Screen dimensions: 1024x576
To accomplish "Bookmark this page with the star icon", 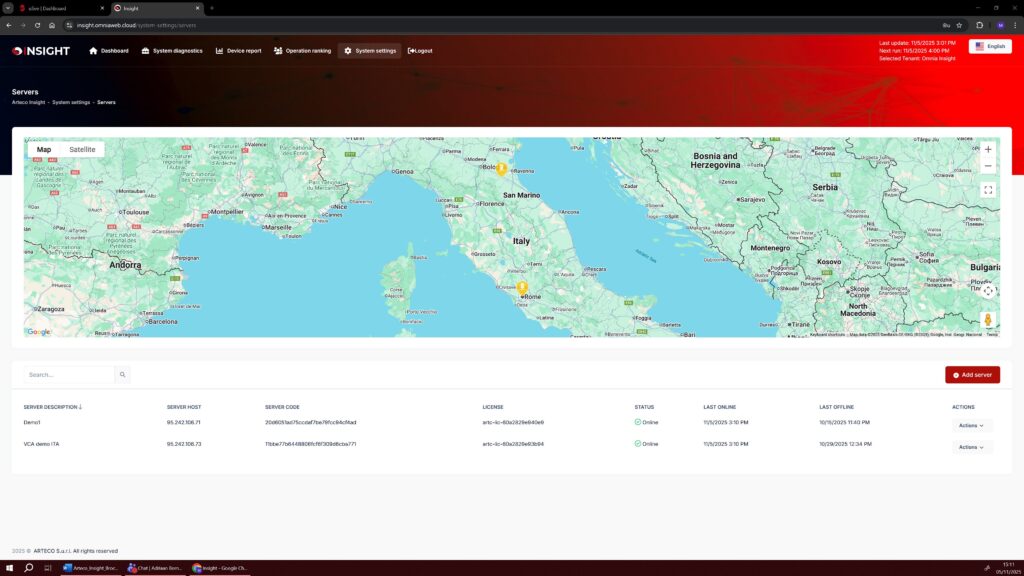I will pos(959,25).
